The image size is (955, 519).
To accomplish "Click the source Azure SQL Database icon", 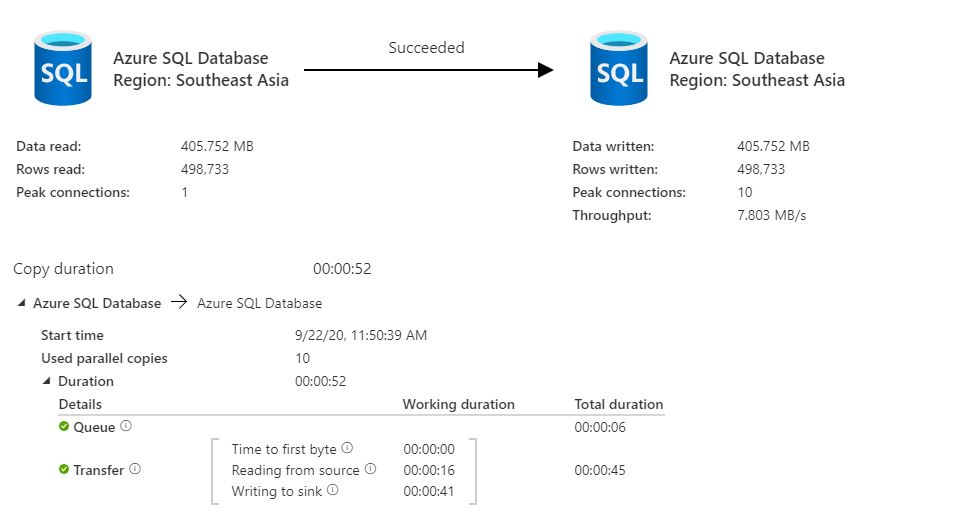I will click(x=63, y=68).
